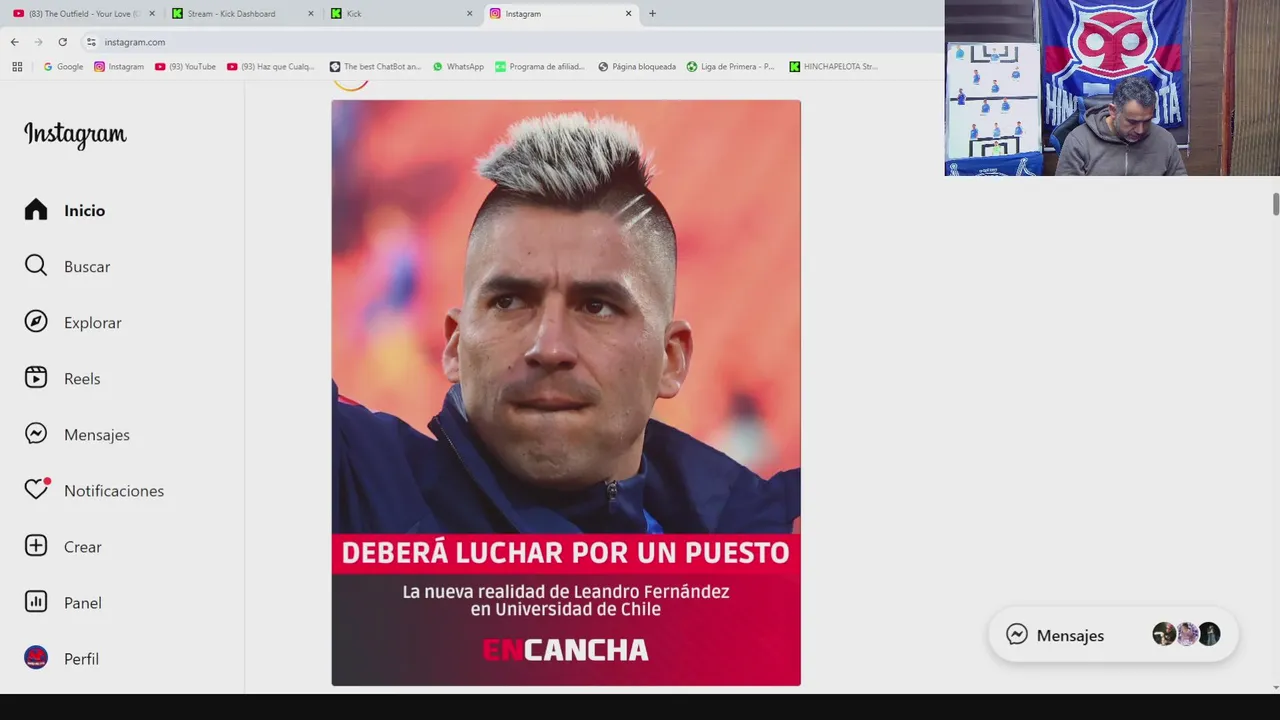Click the Instagram logo in the sidebar
Image resolution: width=1280 pixels, height=720 pixels.
pos(75,135)
